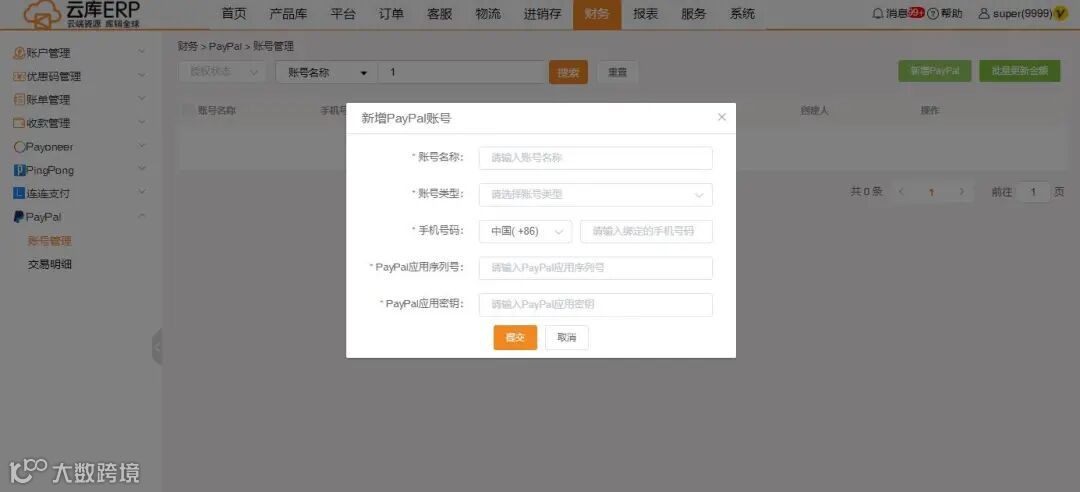Collapse the PayPal menu chevron
Viewport: 1080px width, 492px height.
pos(141,216)
